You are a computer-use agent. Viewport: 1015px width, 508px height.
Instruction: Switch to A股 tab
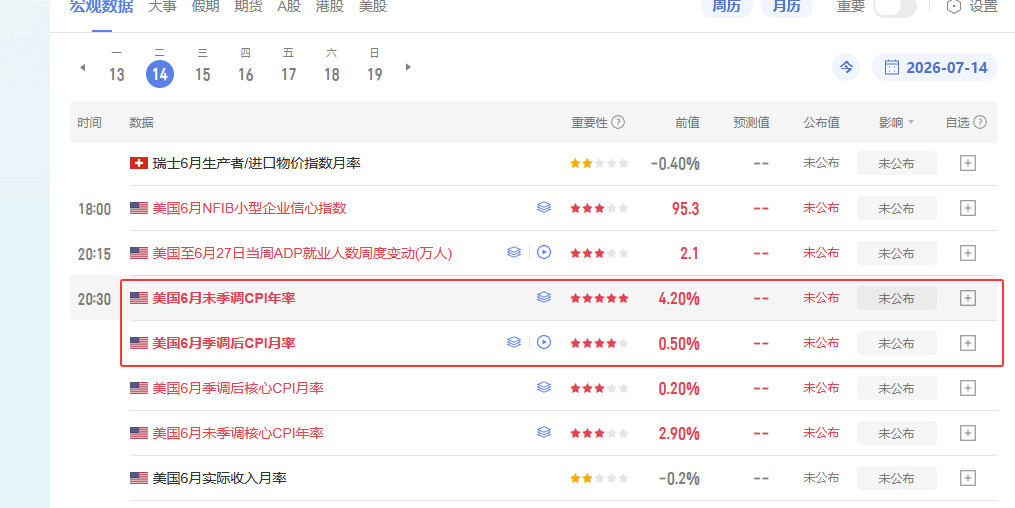pos(289,6)
